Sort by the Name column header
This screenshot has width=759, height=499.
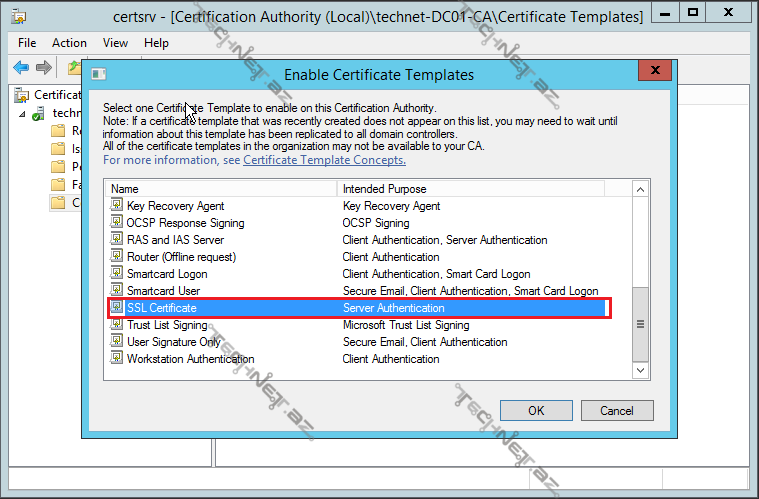[x=222, y=188]
